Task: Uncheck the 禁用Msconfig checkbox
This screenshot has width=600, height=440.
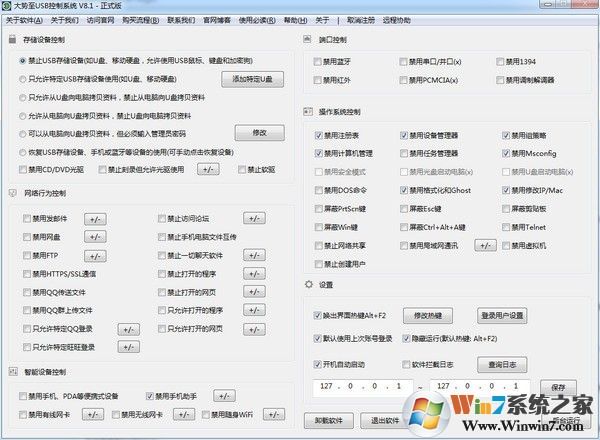Action: click(506, 153)
